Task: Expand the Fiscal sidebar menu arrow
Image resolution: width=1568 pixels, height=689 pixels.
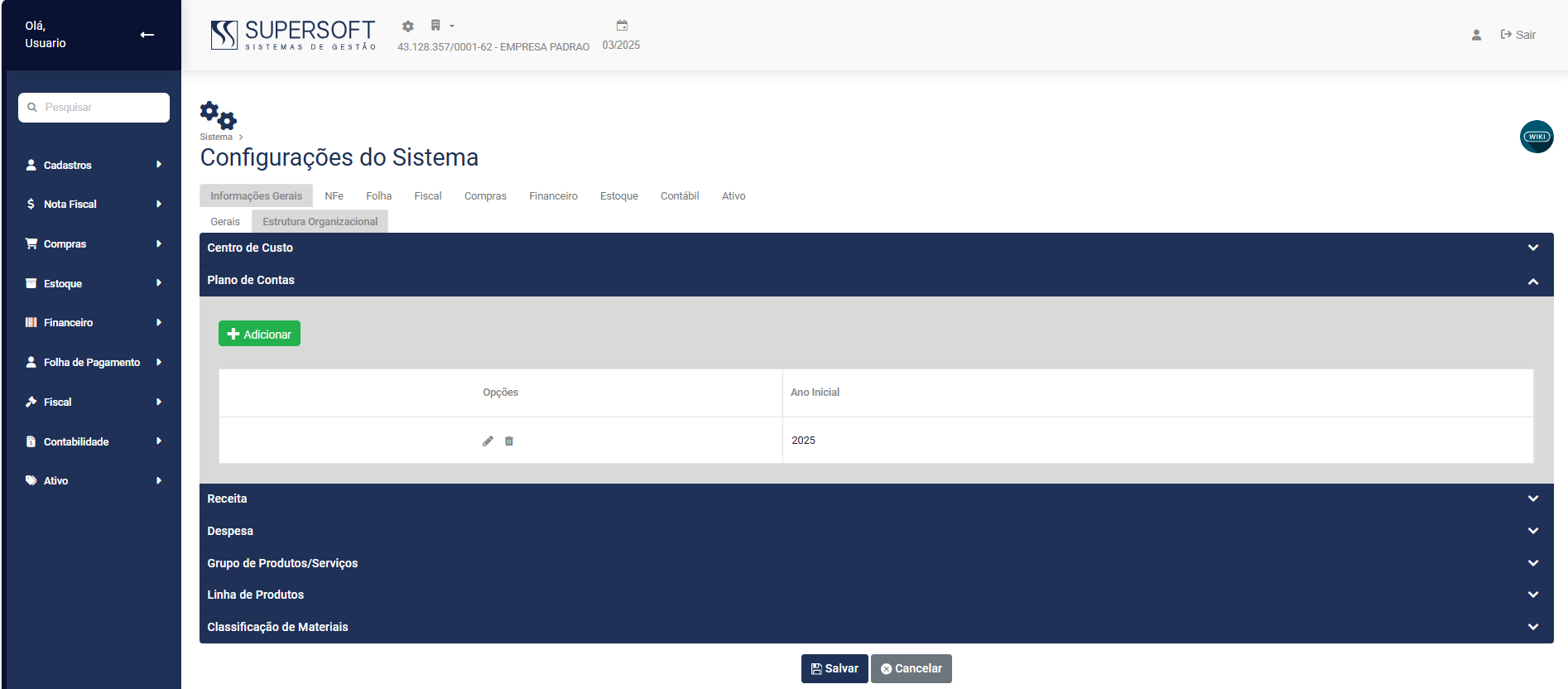Action: pyautogui.click(x=159, y=402)
